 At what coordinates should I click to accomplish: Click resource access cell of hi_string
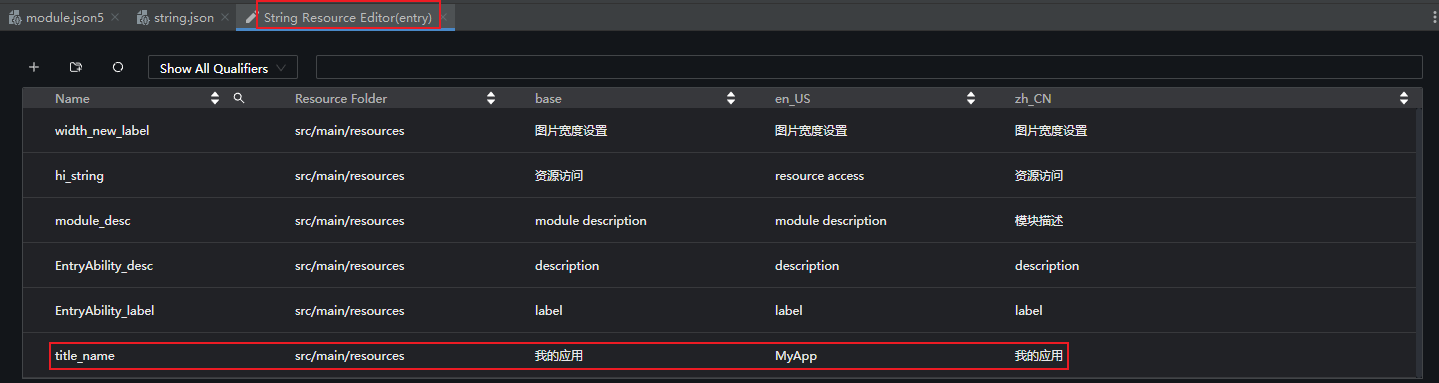[x=819, y=175]
